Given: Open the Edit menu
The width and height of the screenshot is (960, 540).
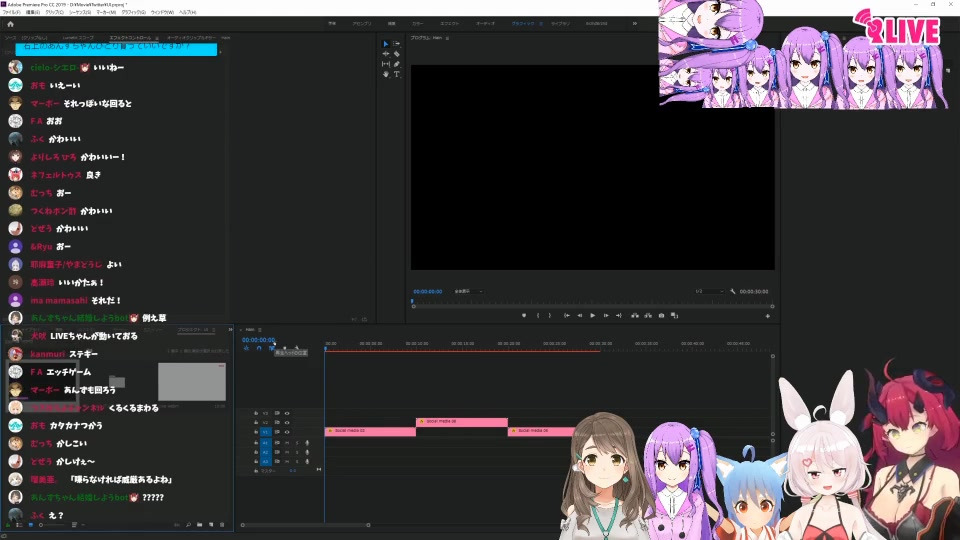Looking at the screenshot, I should coord(32,12).
